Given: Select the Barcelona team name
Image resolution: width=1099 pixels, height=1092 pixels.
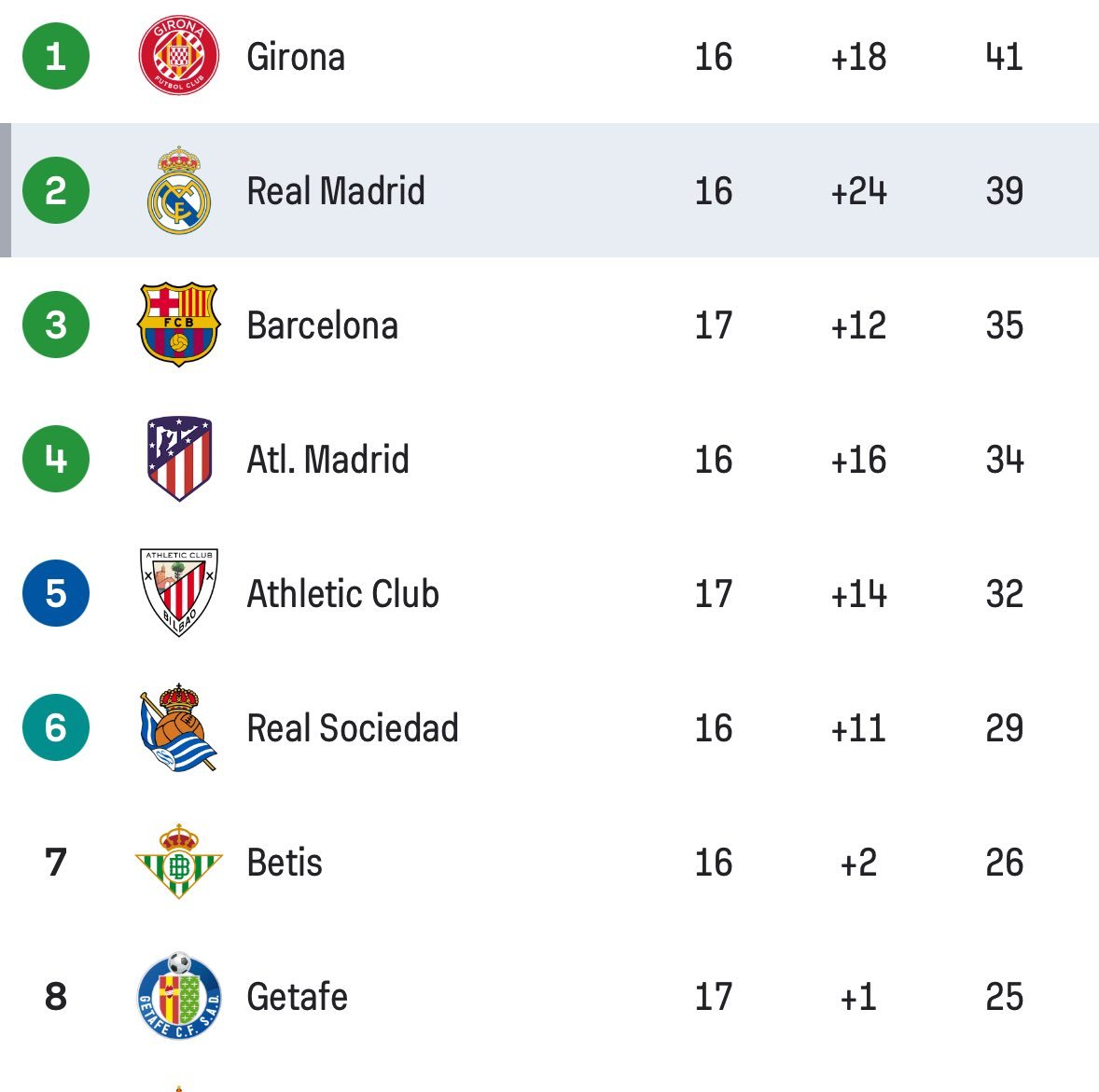Looking at the screenshot, I should click(322, 325).
